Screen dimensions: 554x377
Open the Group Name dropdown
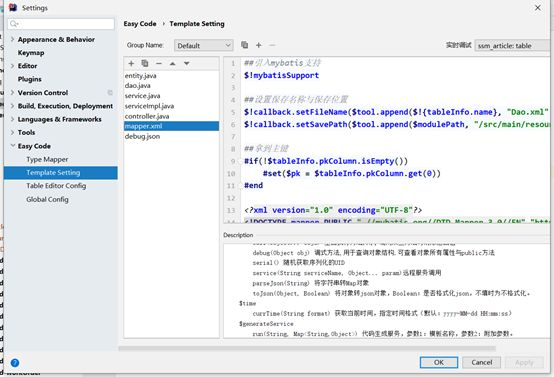pyautogui.click(x=204, y=46)
